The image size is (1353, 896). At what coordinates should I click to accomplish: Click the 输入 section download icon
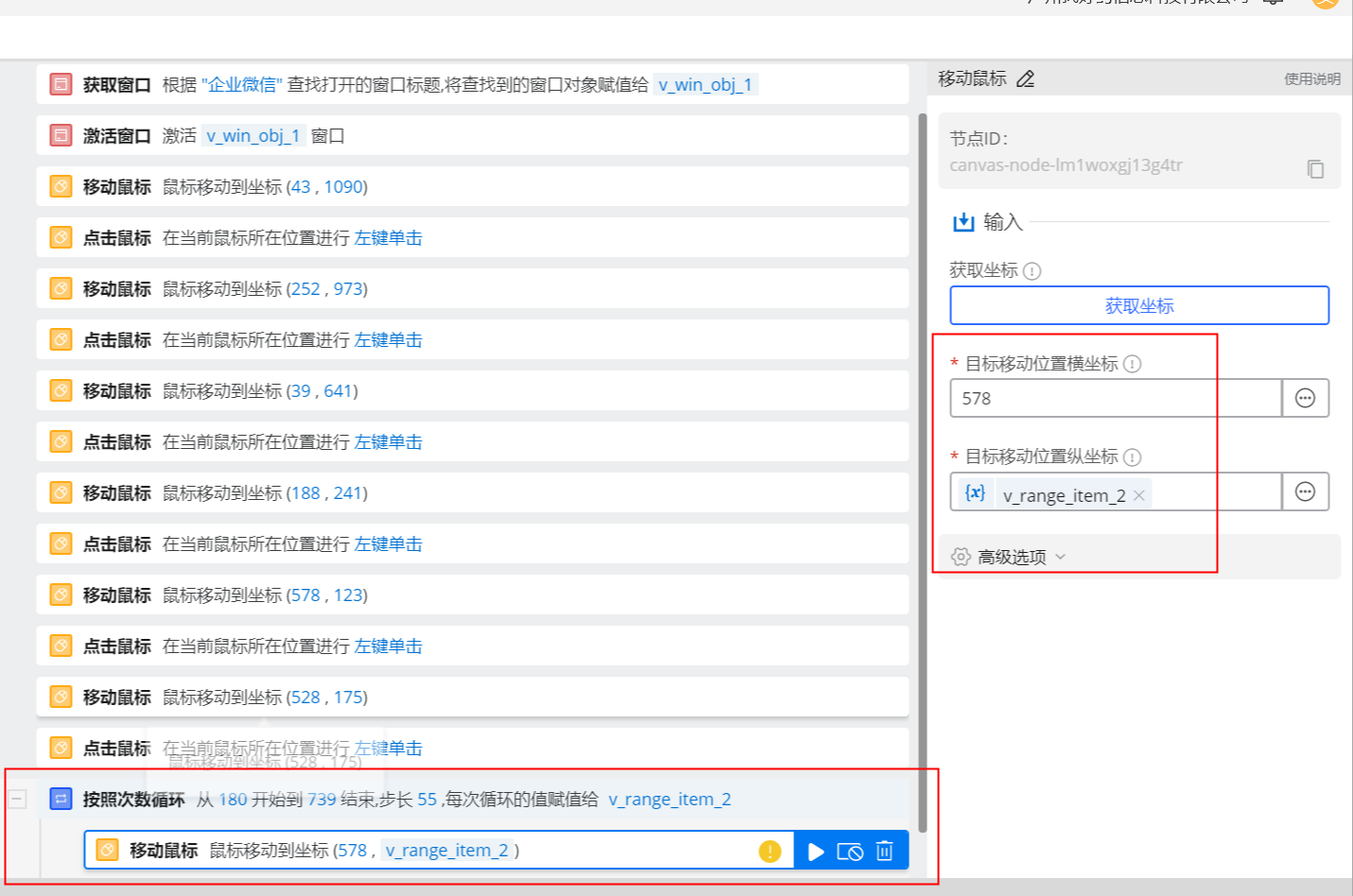(963, 222)
